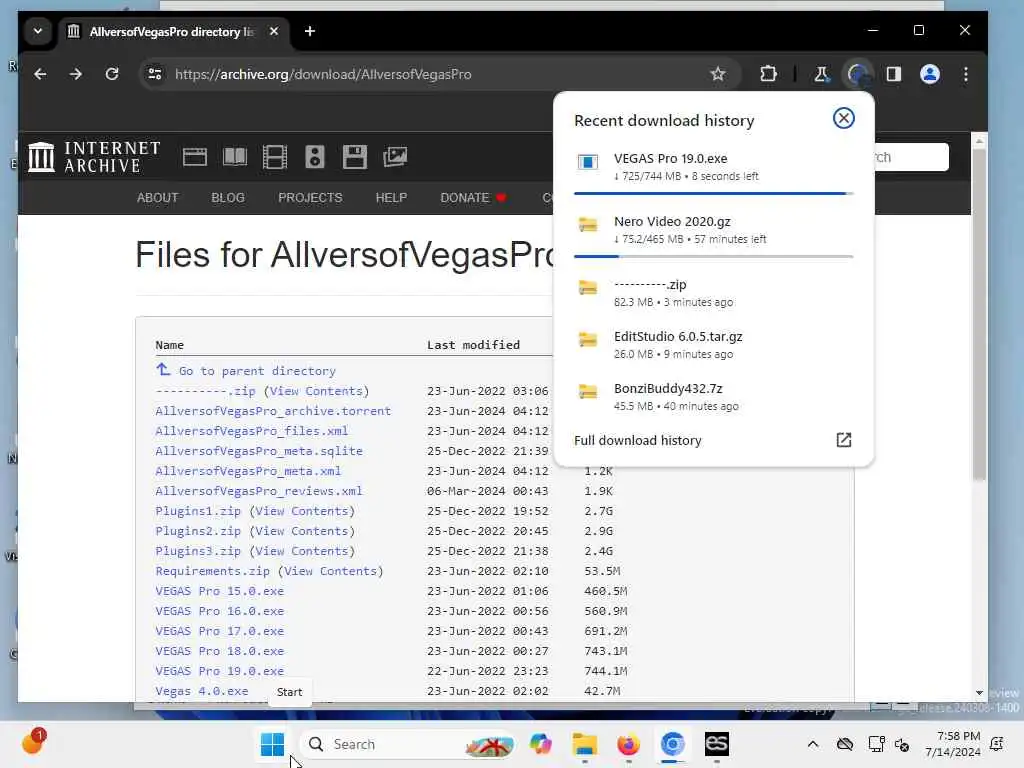Click the downloads progress icon in toolbar
The width and height of the screenshot is (1024, 768).
click(x=858, y=74)
